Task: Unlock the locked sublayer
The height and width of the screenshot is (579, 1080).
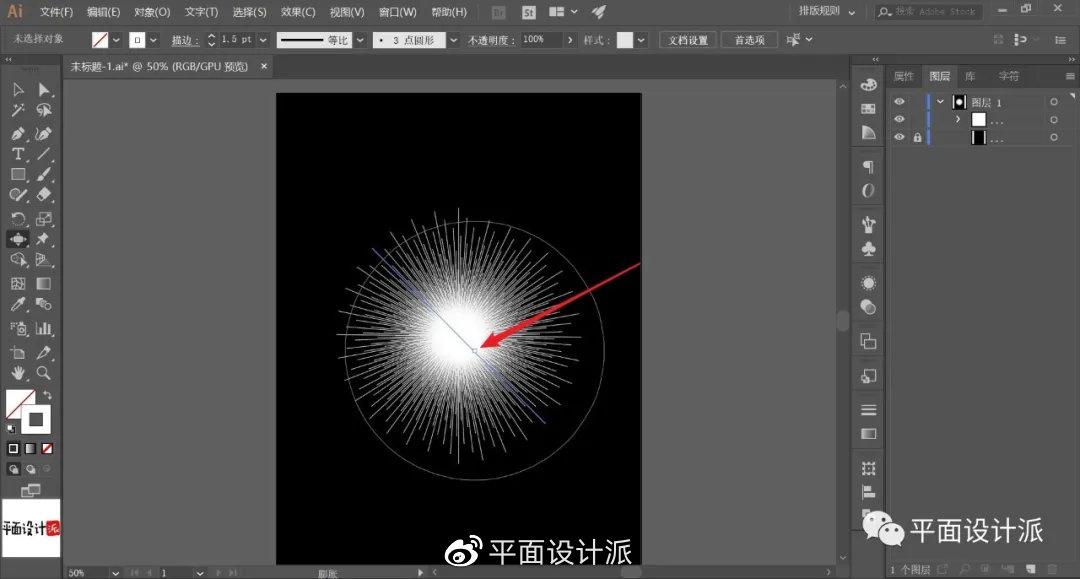Action: point(917,137)
